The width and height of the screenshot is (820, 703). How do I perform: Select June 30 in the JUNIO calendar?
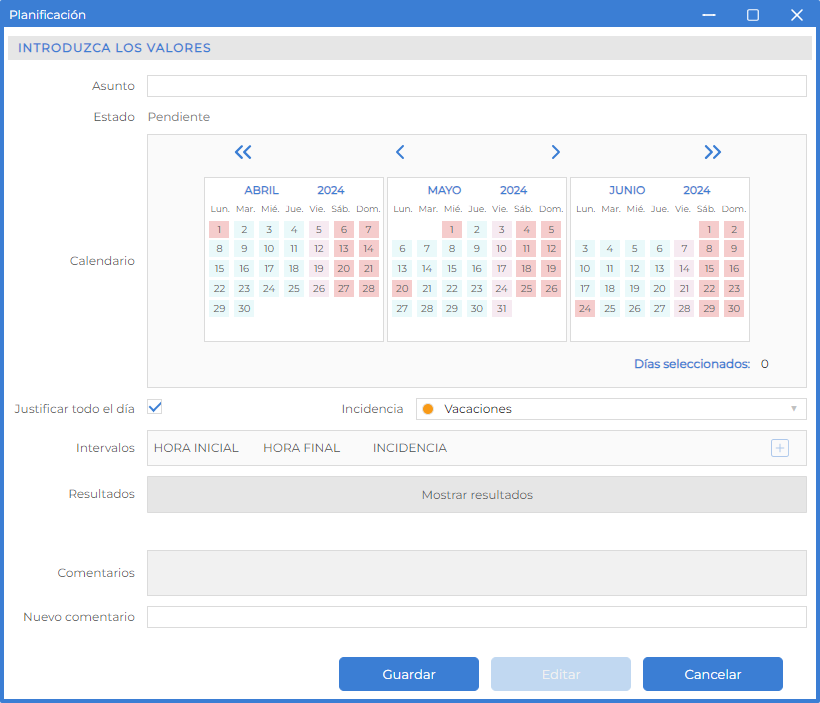(x=734, y=309)
